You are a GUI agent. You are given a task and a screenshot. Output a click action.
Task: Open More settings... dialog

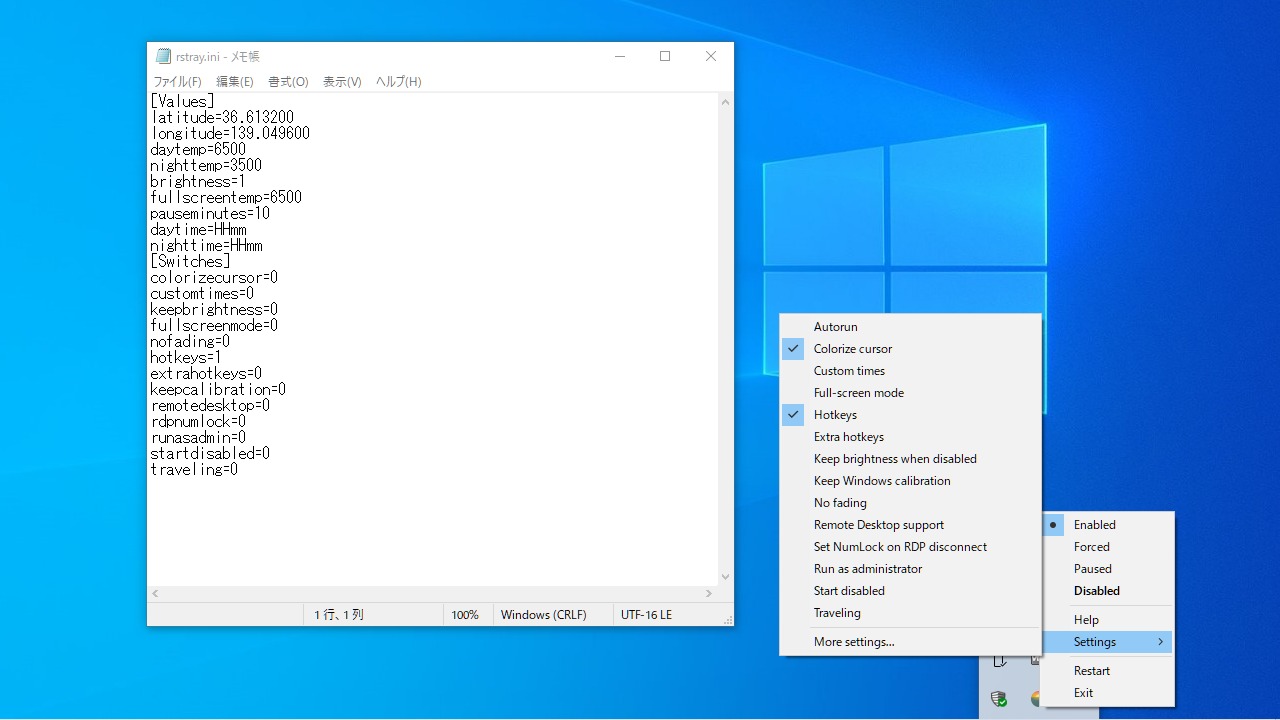[910, 642]
